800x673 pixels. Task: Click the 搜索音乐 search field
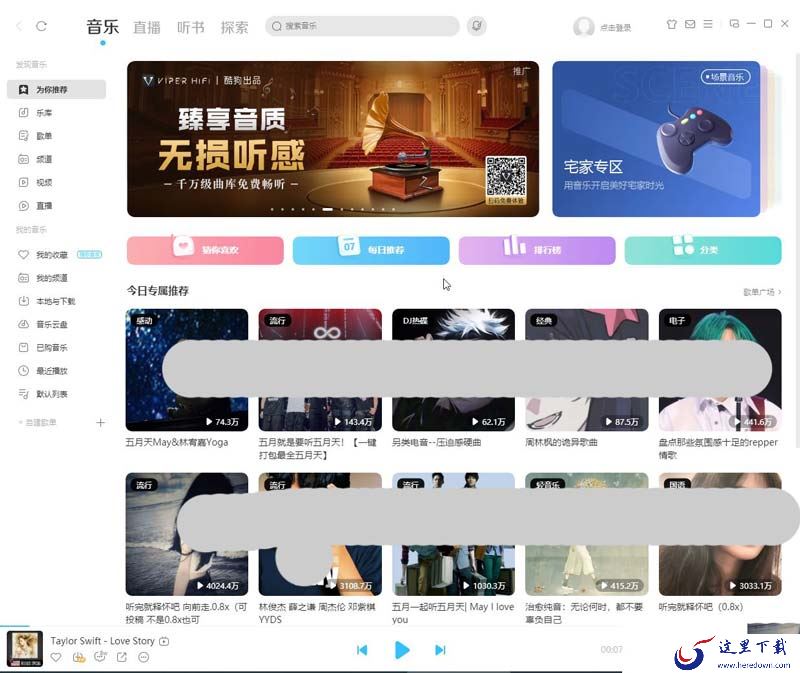coord(362,26)
